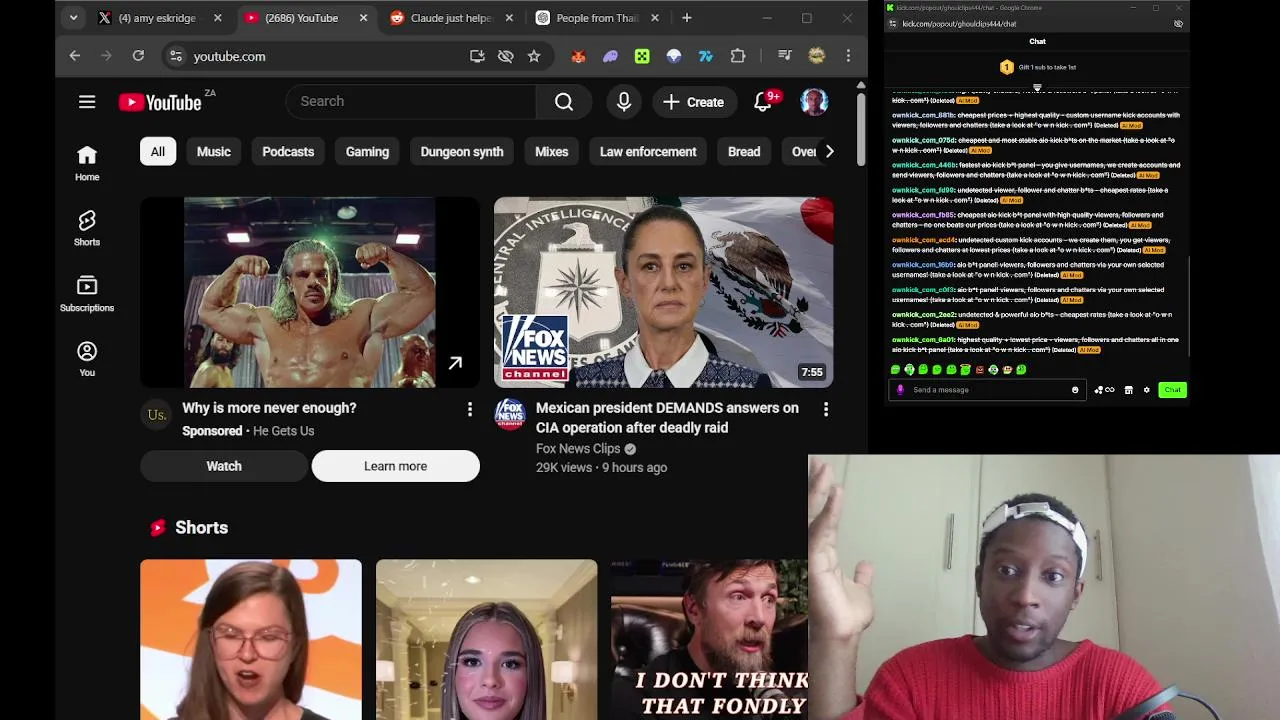Screen dimensions: 1280x720
Task: Open the YouTube hamburger guide menu
Action: pyautogui.click(x=87, y=102)
